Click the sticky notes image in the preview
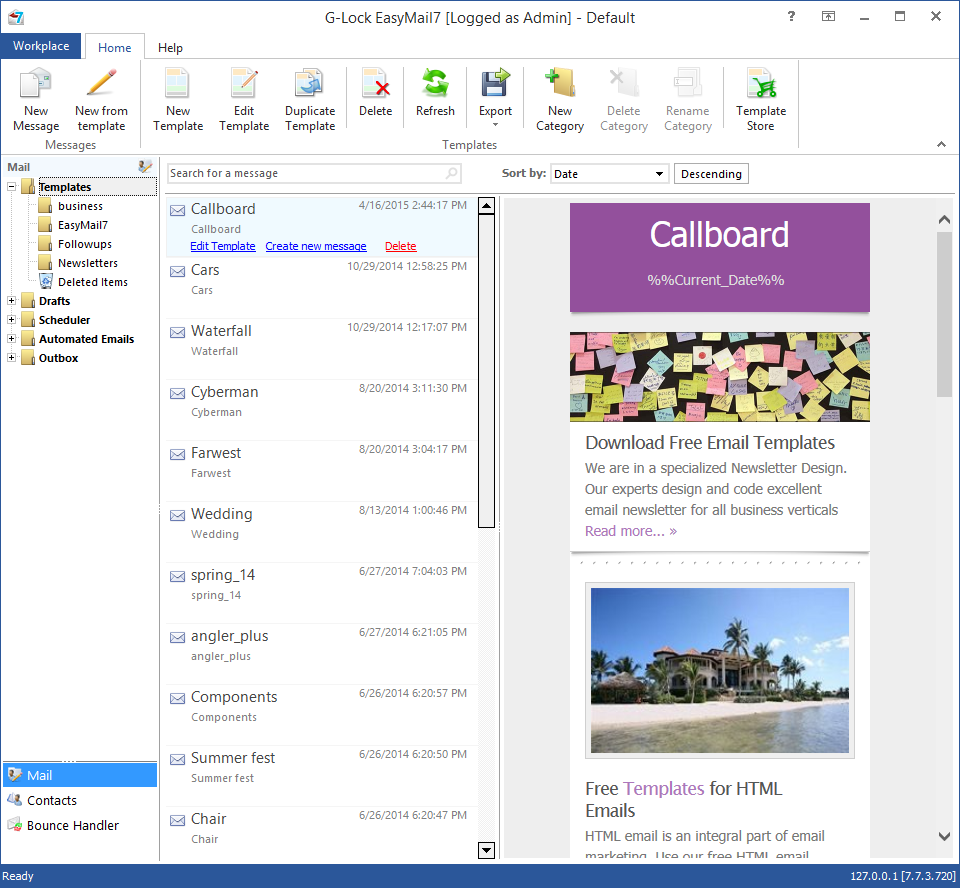 point(719,377)
